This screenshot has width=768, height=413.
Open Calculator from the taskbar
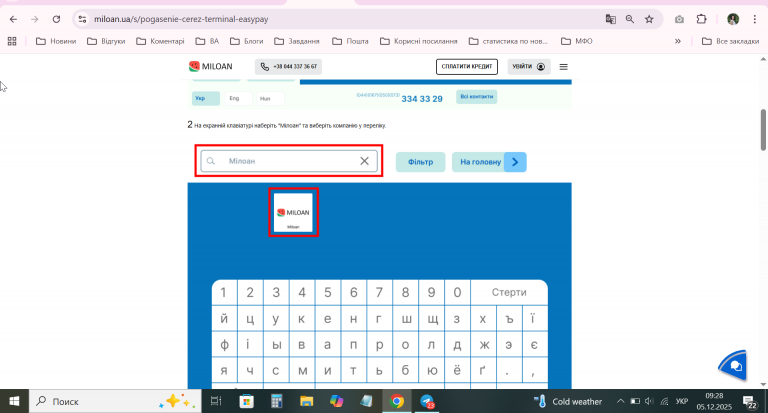click(x=277, y=401)
